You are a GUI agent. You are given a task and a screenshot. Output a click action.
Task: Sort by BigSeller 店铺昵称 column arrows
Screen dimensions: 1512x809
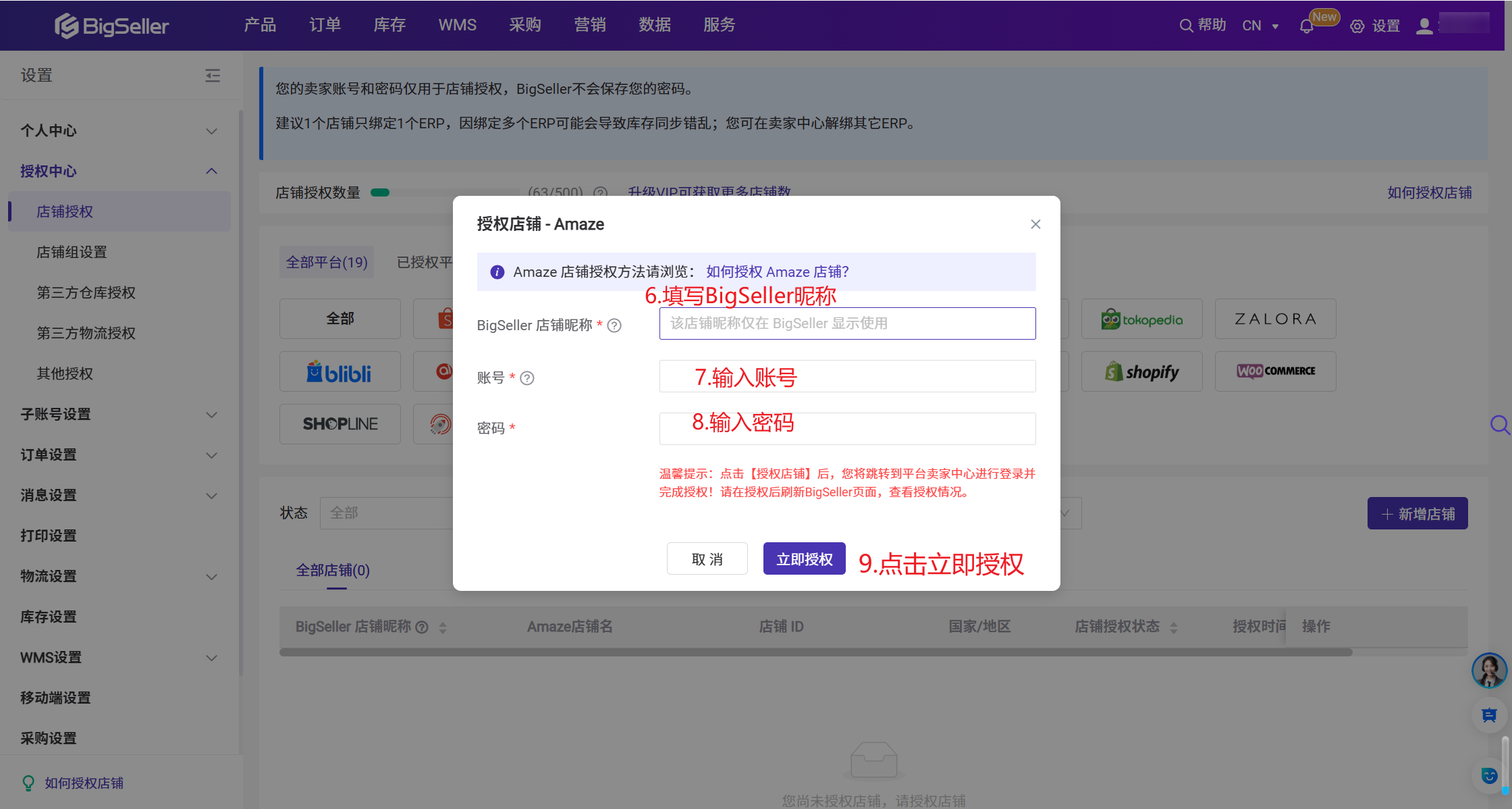click(x=443, y=627)
